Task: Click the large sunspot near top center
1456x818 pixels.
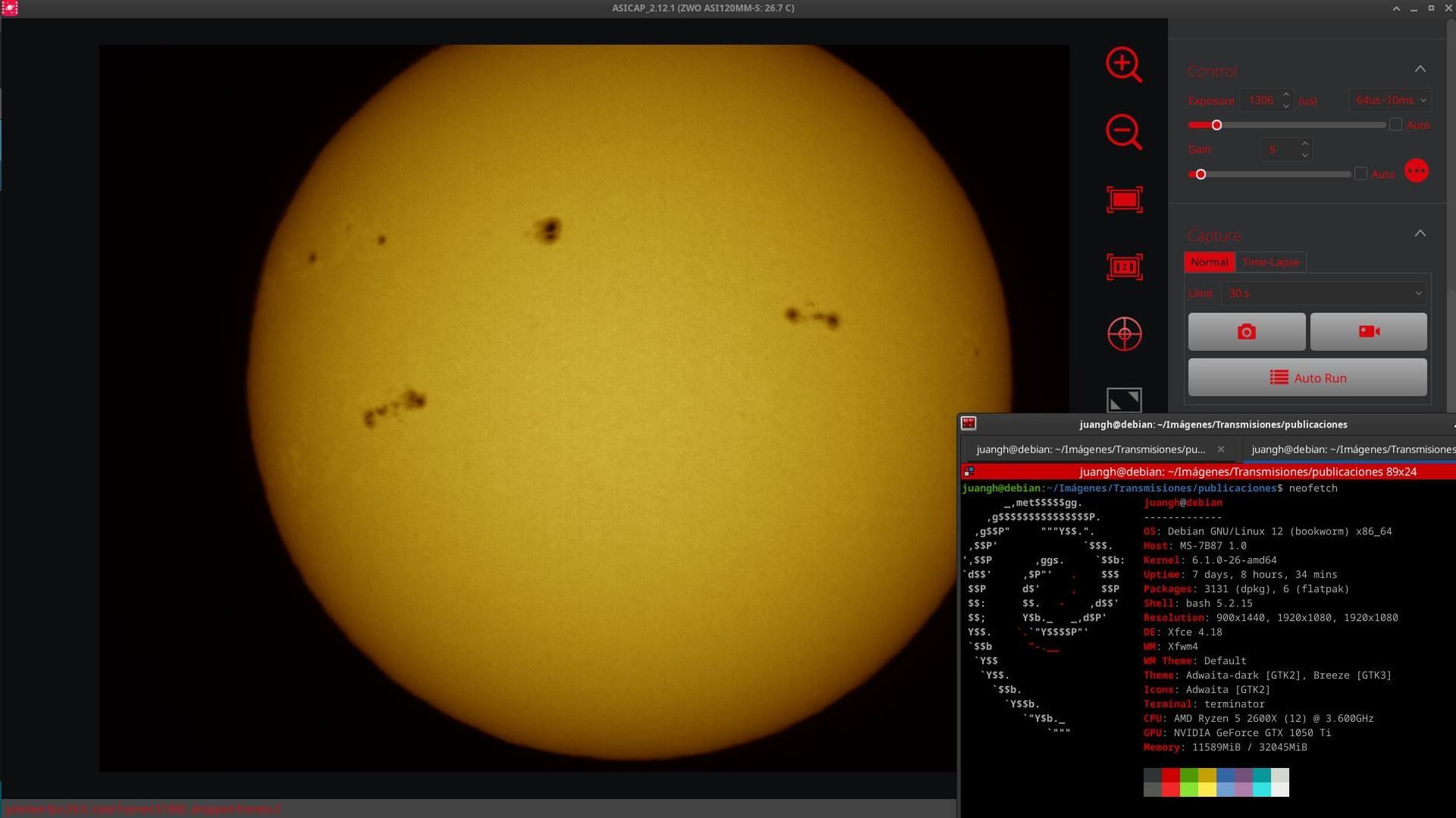Action: tap(548, 229)
